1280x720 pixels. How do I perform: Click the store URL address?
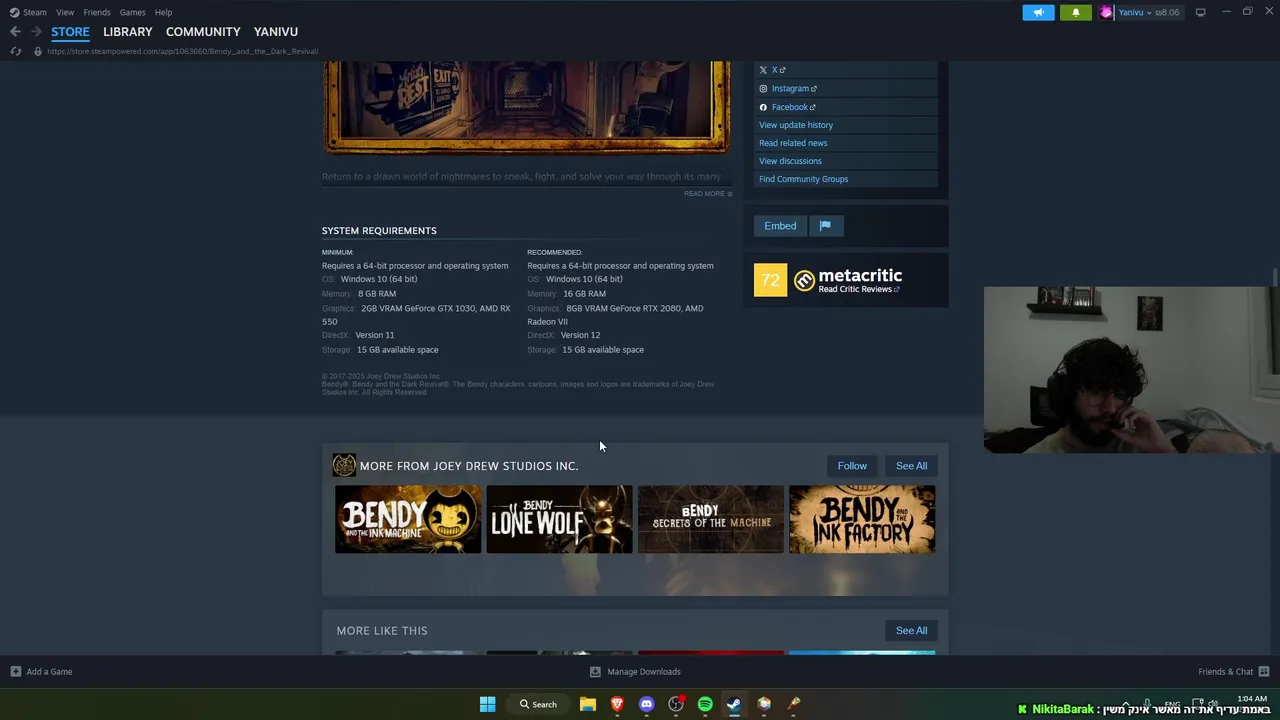coord(182,51)
